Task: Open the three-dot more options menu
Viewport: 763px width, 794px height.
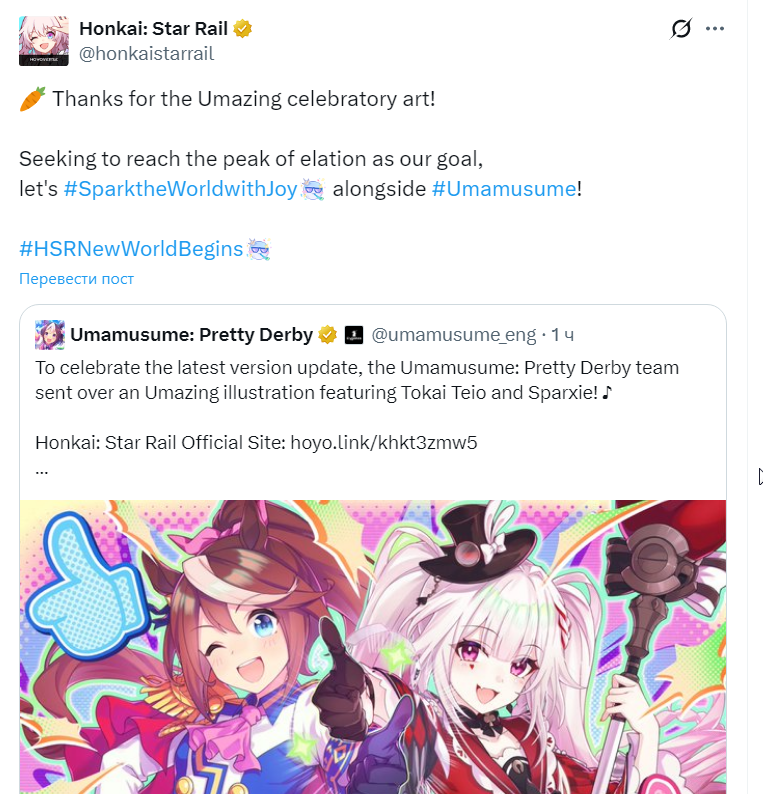Action: [x=714, y=29]
